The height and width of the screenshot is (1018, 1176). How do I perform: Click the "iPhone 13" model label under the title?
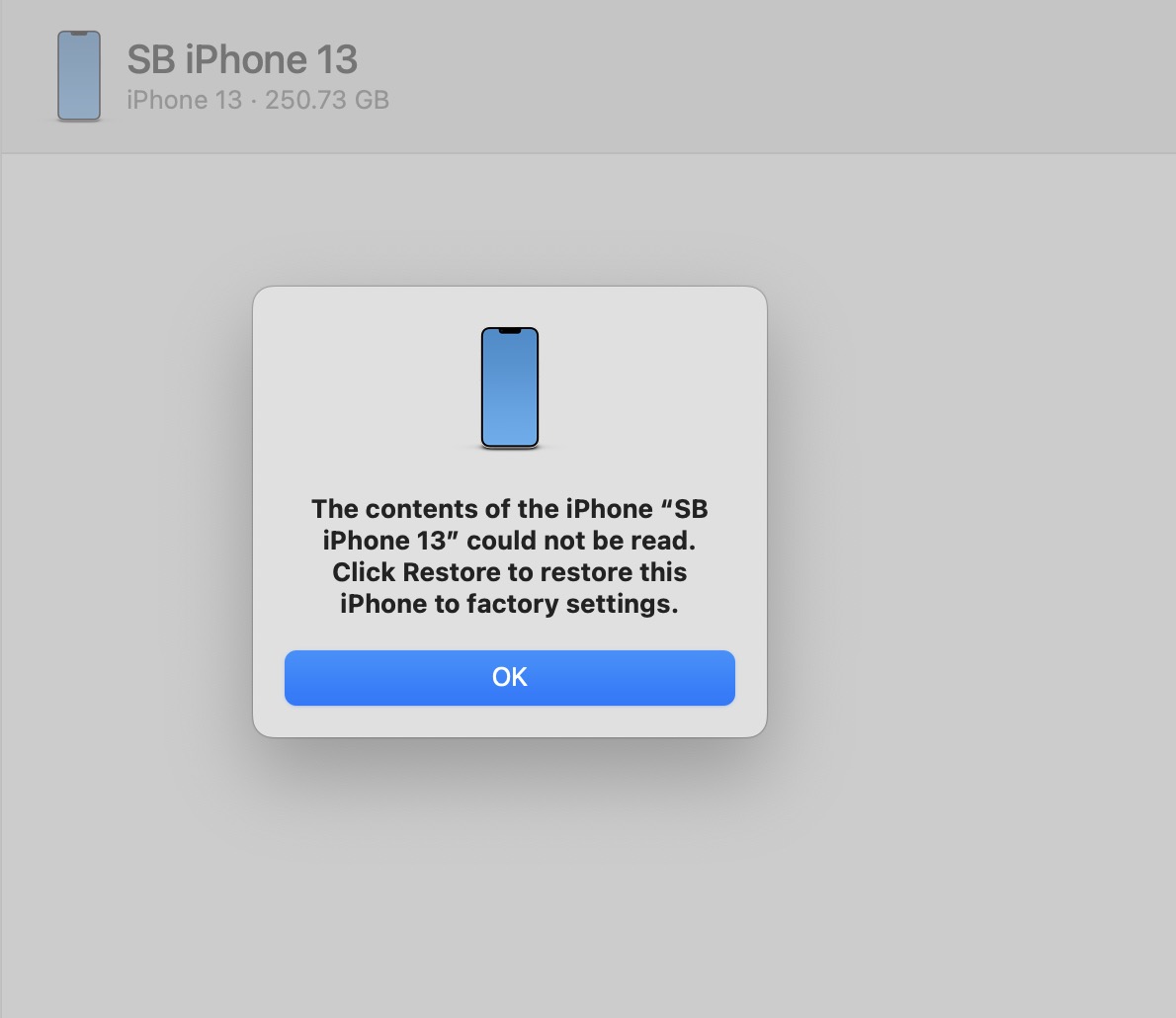(x=185, y=100)
